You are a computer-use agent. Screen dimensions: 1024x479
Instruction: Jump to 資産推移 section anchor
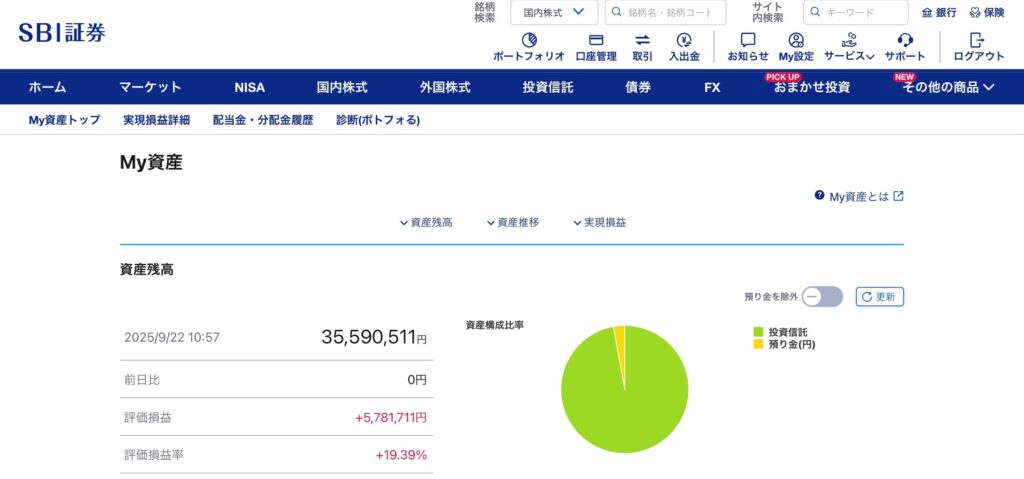(x=513, y=223)
